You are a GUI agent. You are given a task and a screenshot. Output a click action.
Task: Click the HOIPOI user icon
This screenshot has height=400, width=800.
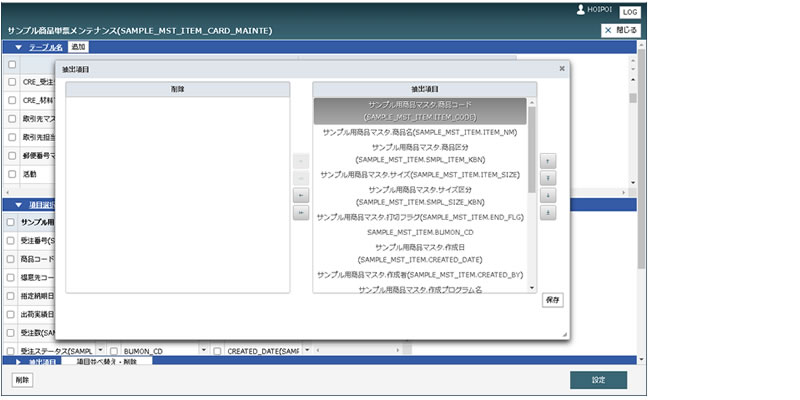[581, 10]
